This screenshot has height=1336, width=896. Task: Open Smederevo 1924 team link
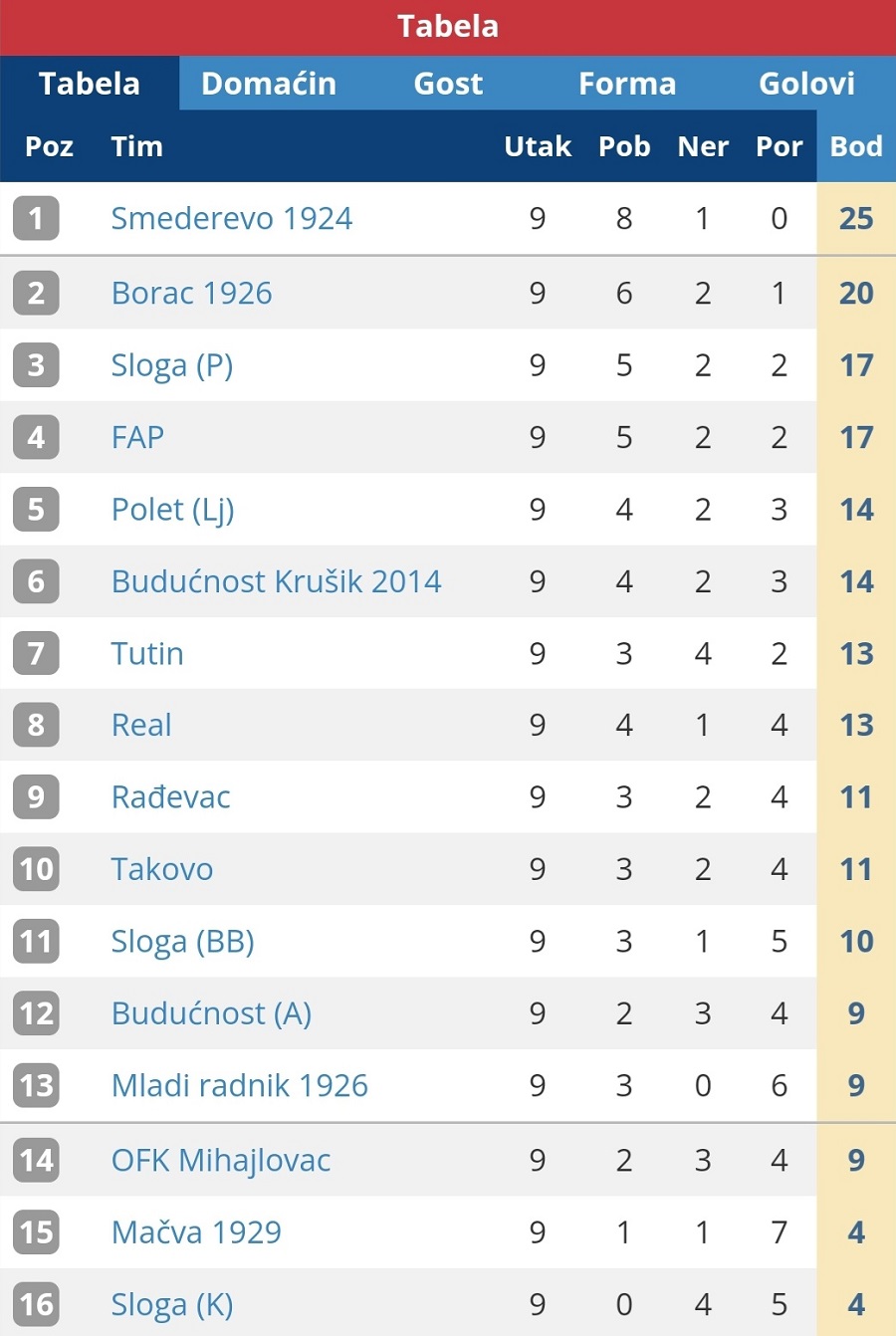(232, 218)
